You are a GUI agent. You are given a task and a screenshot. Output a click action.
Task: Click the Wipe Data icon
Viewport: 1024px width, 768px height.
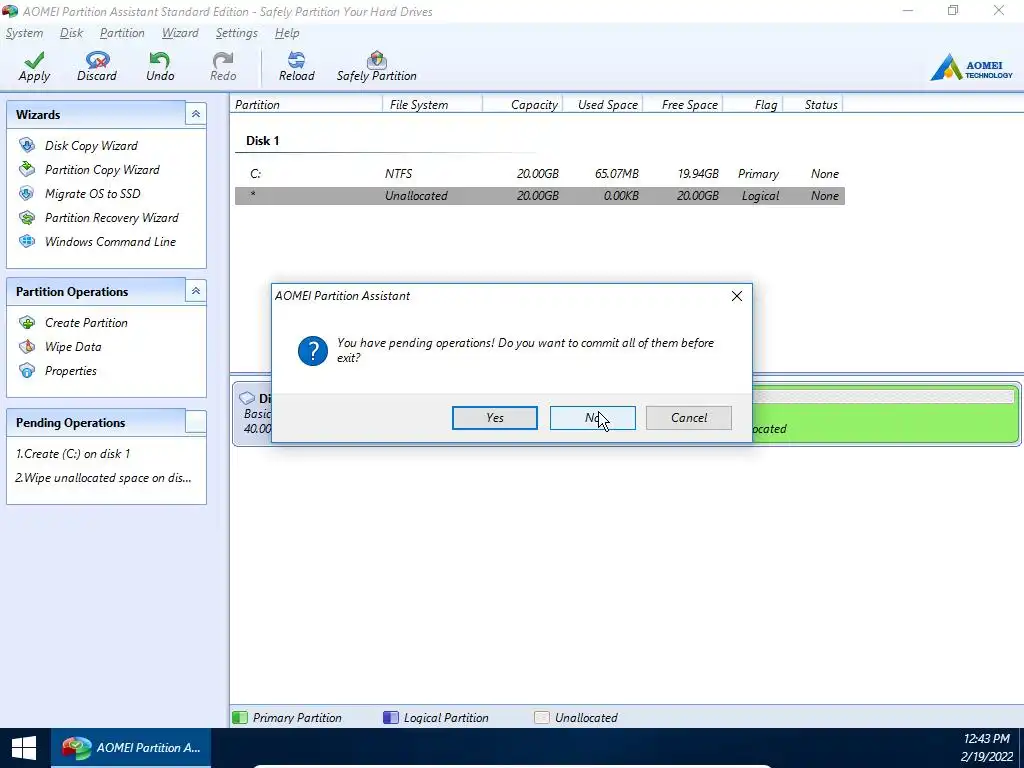point(27,347)
